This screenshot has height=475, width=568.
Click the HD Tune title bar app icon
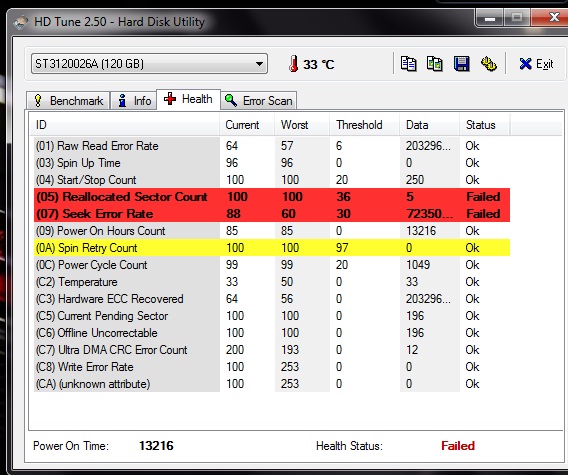pos(21,22)
